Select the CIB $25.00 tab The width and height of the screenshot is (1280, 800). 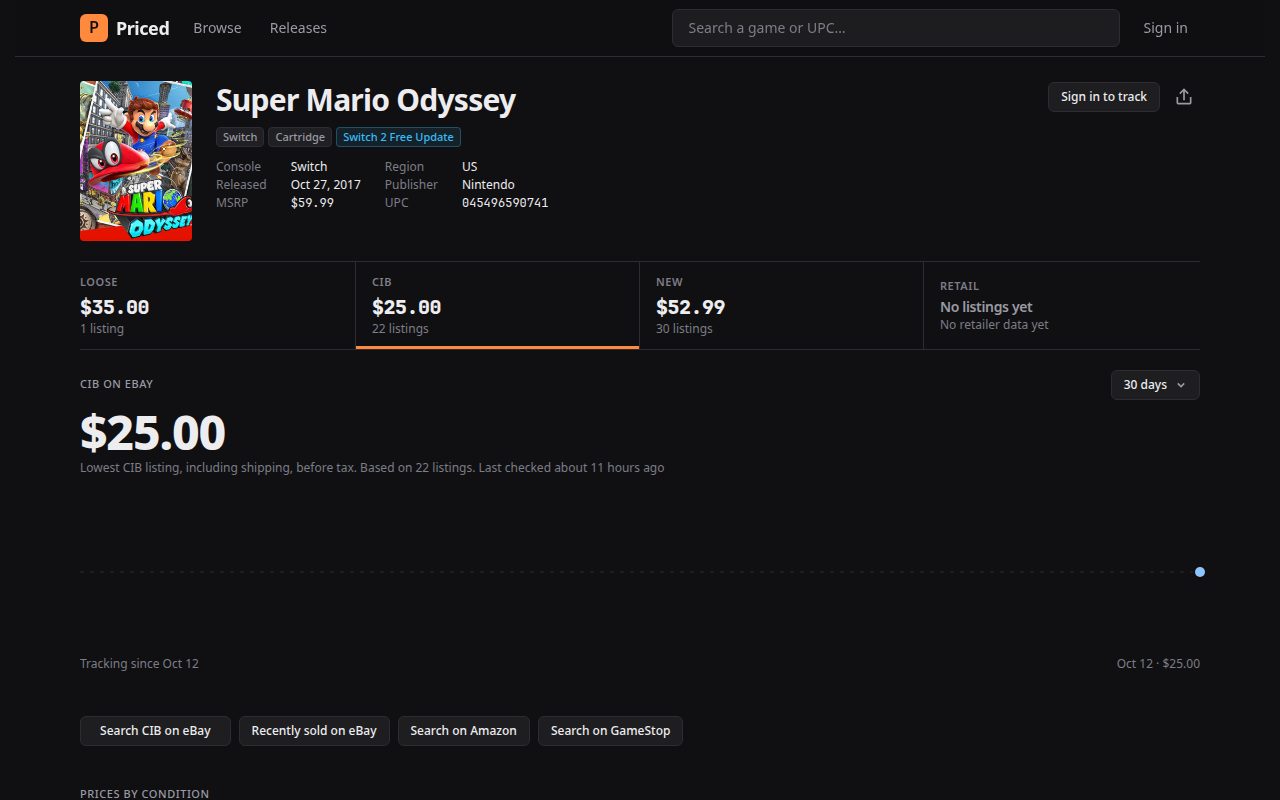pos(497,305)
